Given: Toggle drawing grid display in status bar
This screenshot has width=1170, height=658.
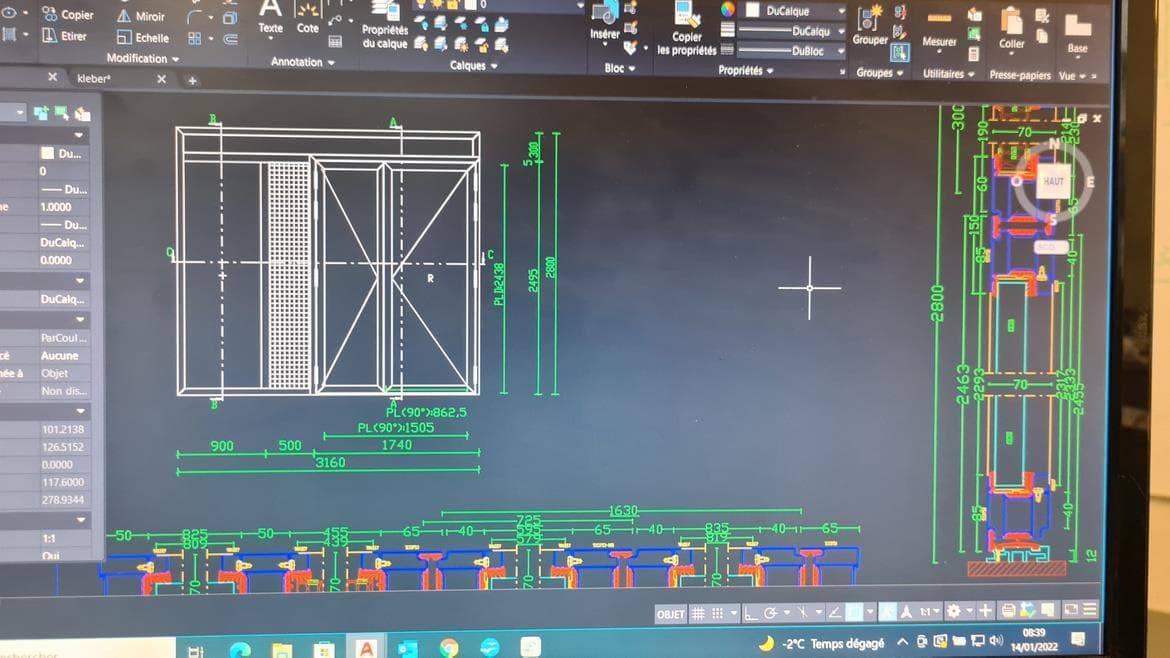Looking at the screenshot, I should pos(698,613).
